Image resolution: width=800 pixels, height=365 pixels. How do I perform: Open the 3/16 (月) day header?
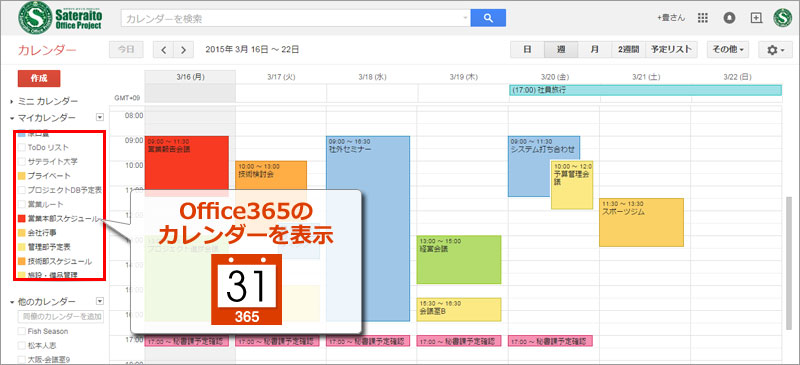[189, 77]
